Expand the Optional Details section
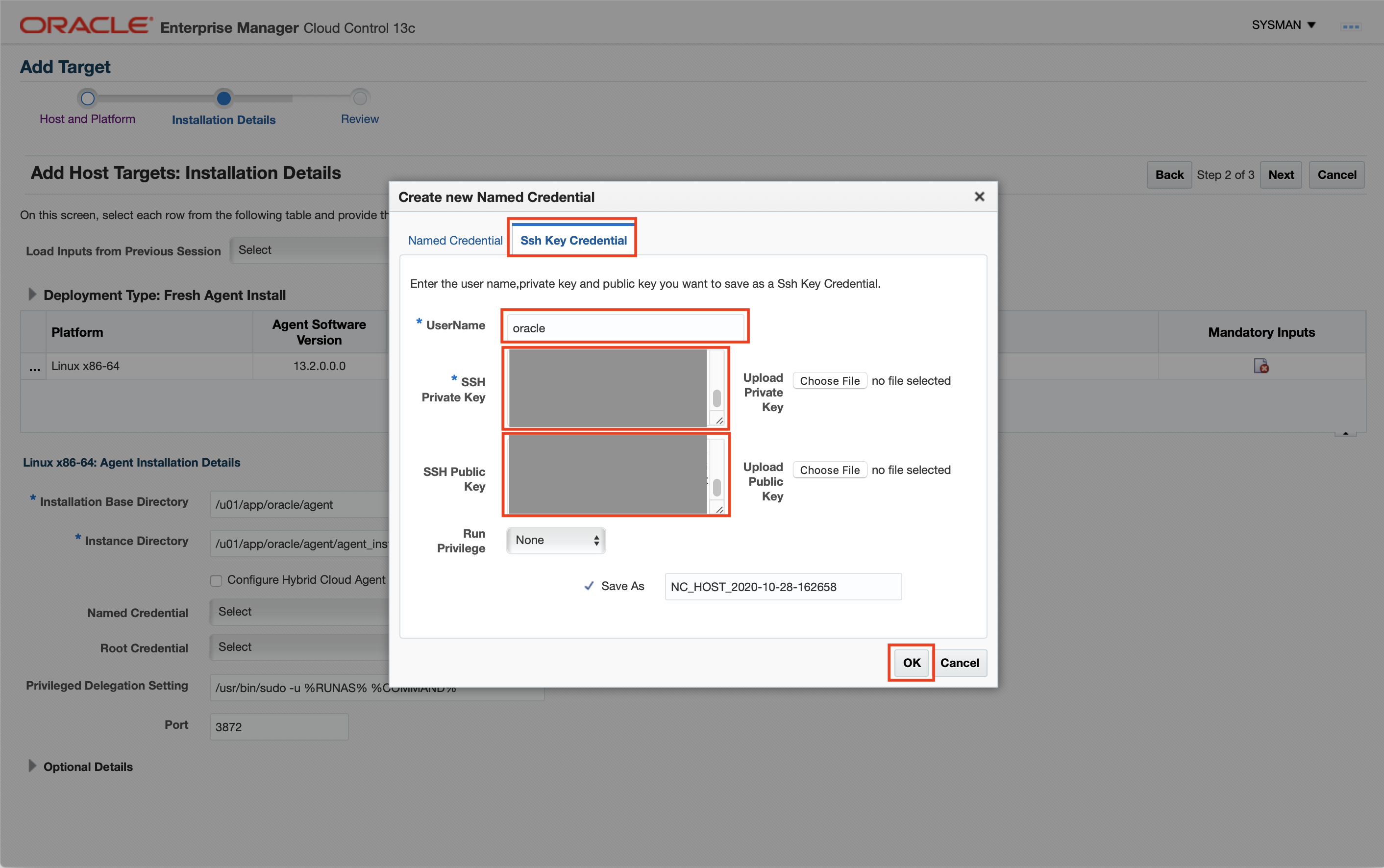 32,766
